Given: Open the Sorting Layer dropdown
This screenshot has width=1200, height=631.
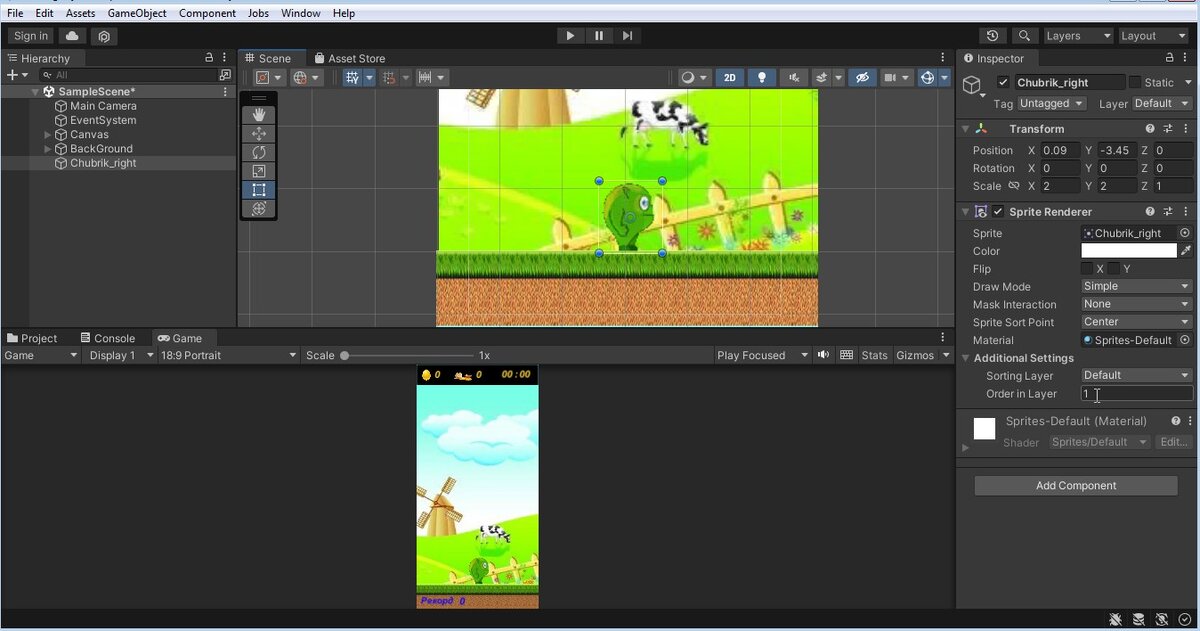Looking at the screenshot, I should [x=1137, y=375].
